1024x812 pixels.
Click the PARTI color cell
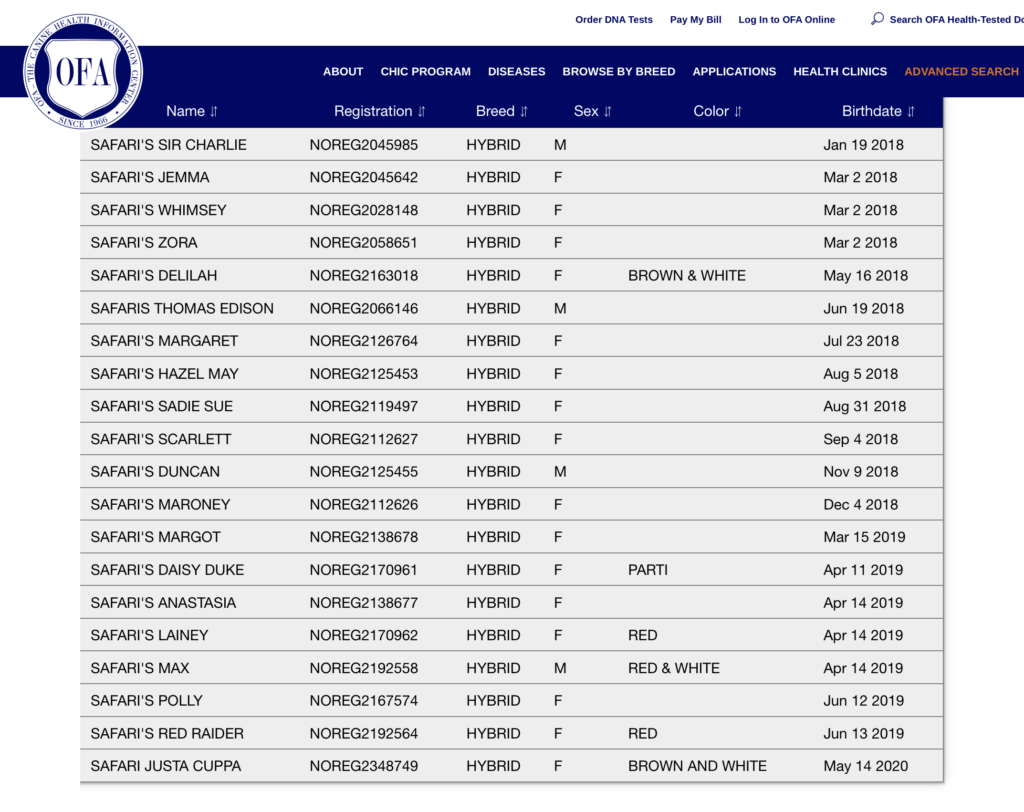pos(648,570)
